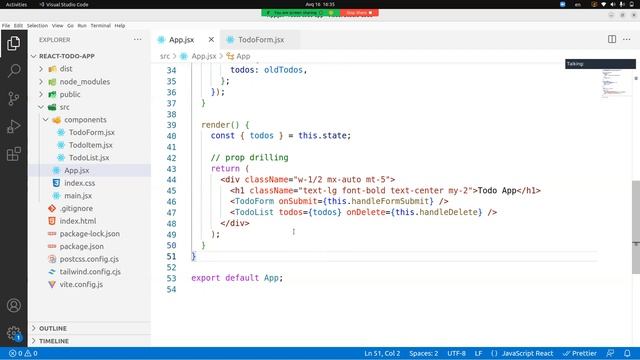Open the Manage gear icon
This screenshot has width=640, height=360.
click(x=13, y=333)
